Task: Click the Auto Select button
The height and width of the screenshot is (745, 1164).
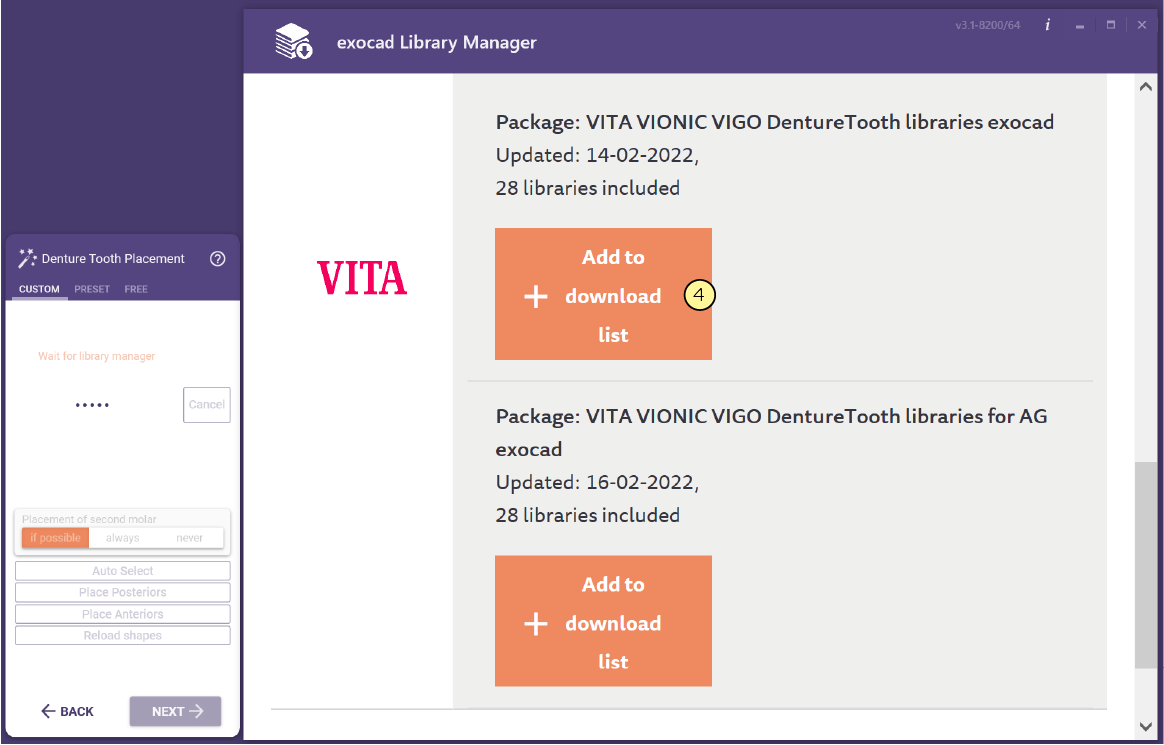Action: point(122,571)
